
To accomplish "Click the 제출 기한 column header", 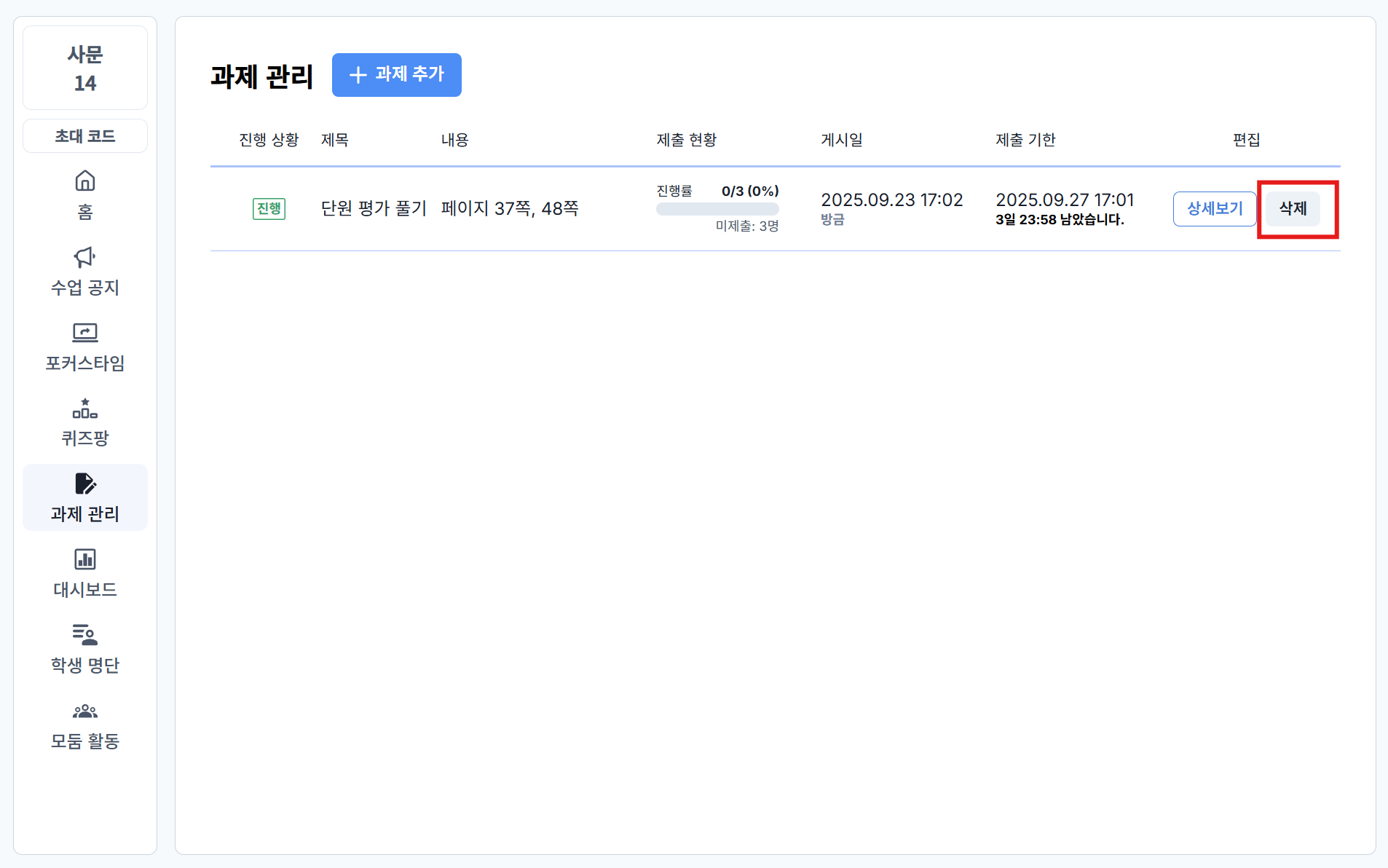I will pos(1025,140).
